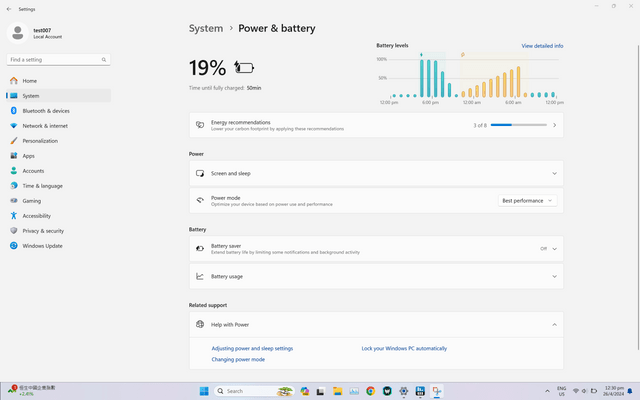Open Energy recommendations chevron
The height and width of the screenshot is (400, 640).
click(x=554, y=125)
